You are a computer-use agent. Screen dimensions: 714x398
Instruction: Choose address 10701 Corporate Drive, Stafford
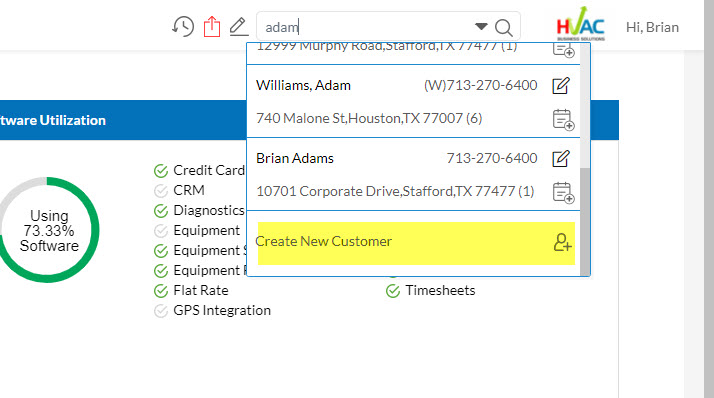395,191
